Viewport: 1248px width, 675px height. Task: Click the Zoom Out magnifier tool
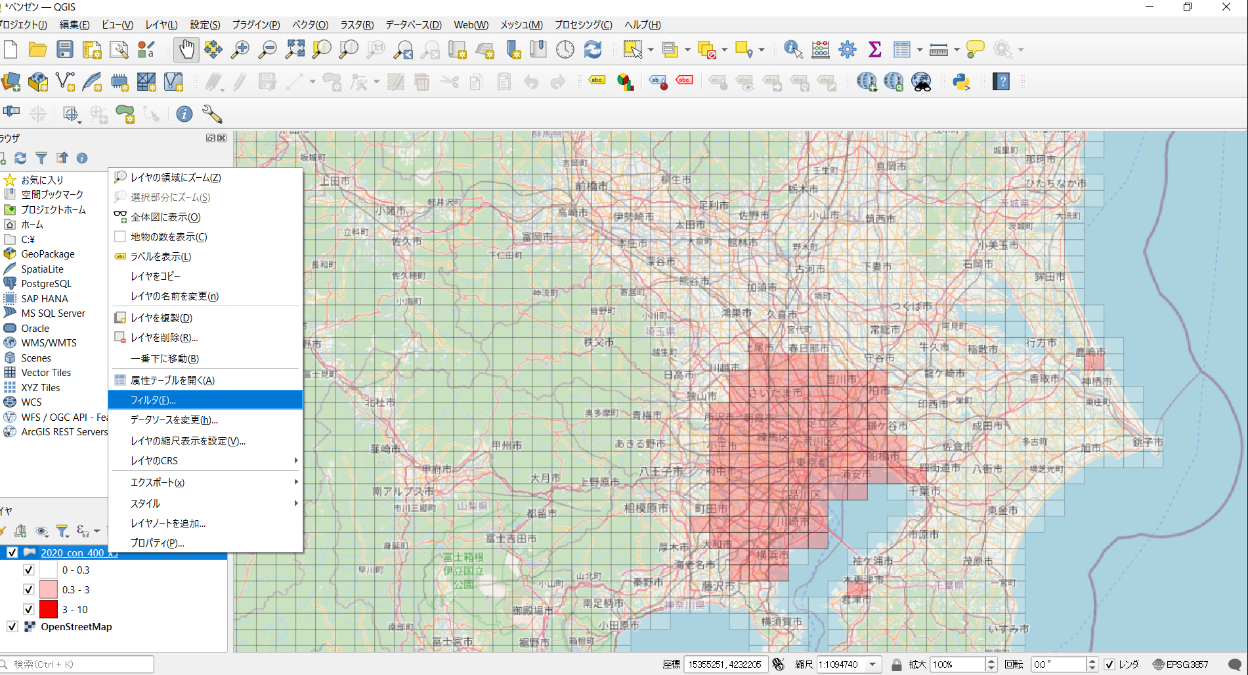(268, 49)
